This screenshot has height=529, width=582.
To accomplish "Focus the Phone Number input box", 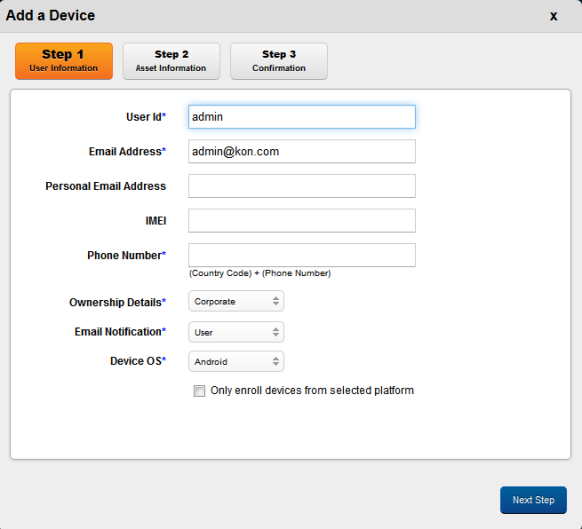I will coord(302,255).
